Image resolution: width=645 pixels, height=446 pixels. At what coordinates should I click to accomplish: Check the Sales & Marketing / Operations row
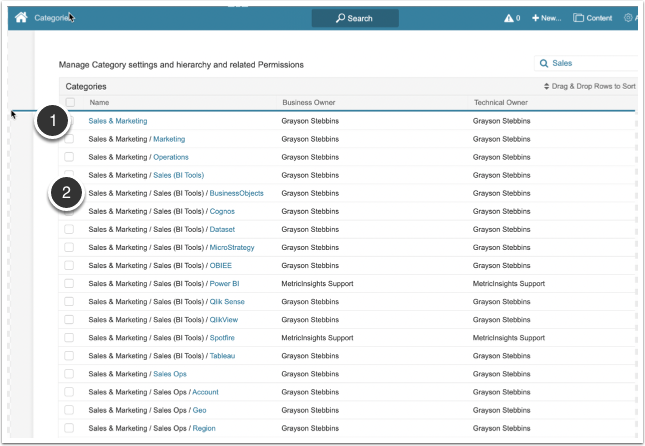69,157
